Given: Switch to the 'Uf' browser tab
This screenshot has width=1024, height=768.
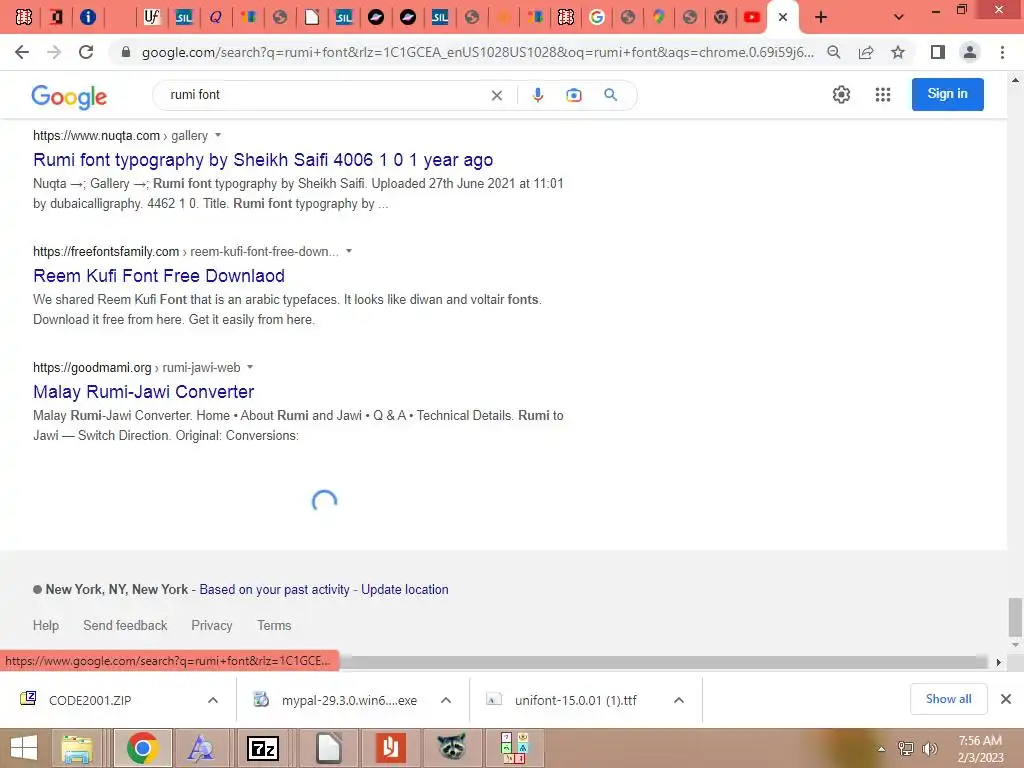Looking at the screenshot, I should click(152, 17).
